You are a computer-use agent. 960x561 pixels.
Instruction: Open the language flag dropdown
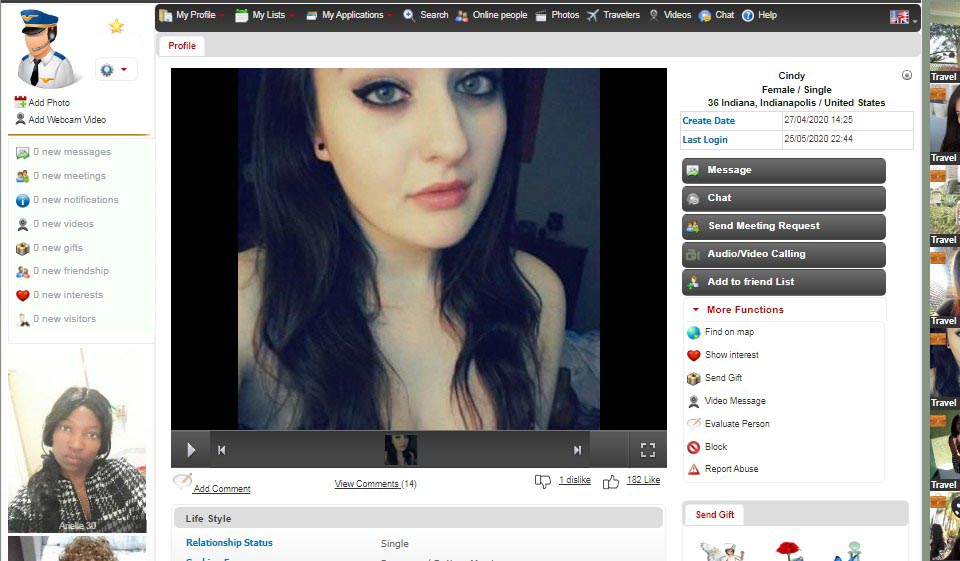click(x=903, y=17)
